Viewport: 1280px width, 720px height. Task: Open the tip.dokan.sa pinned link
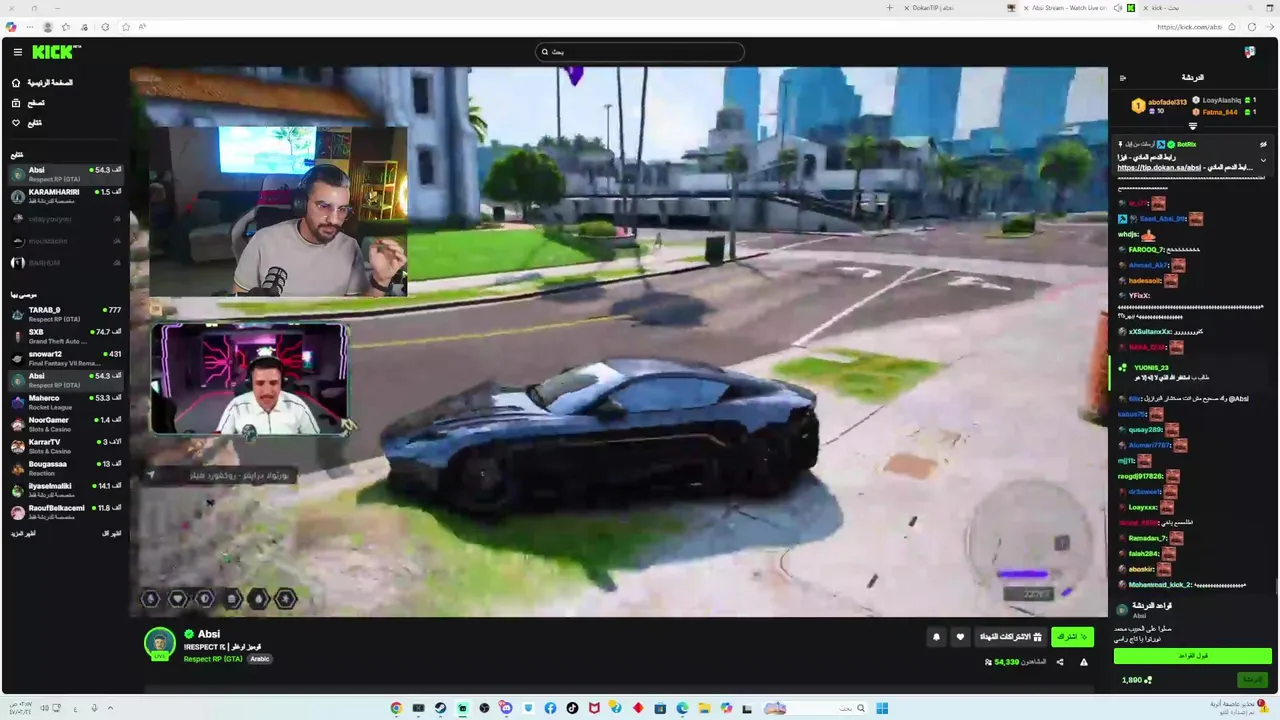1158,168
